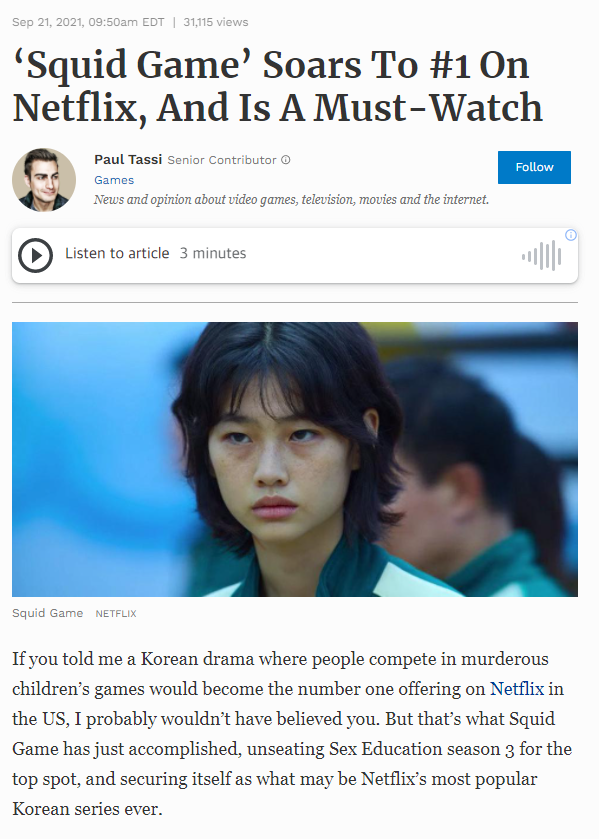This screenshot has width=599, height=839.
Task: Click the info icon beside Senior Contributor
Action: [286, 159]
